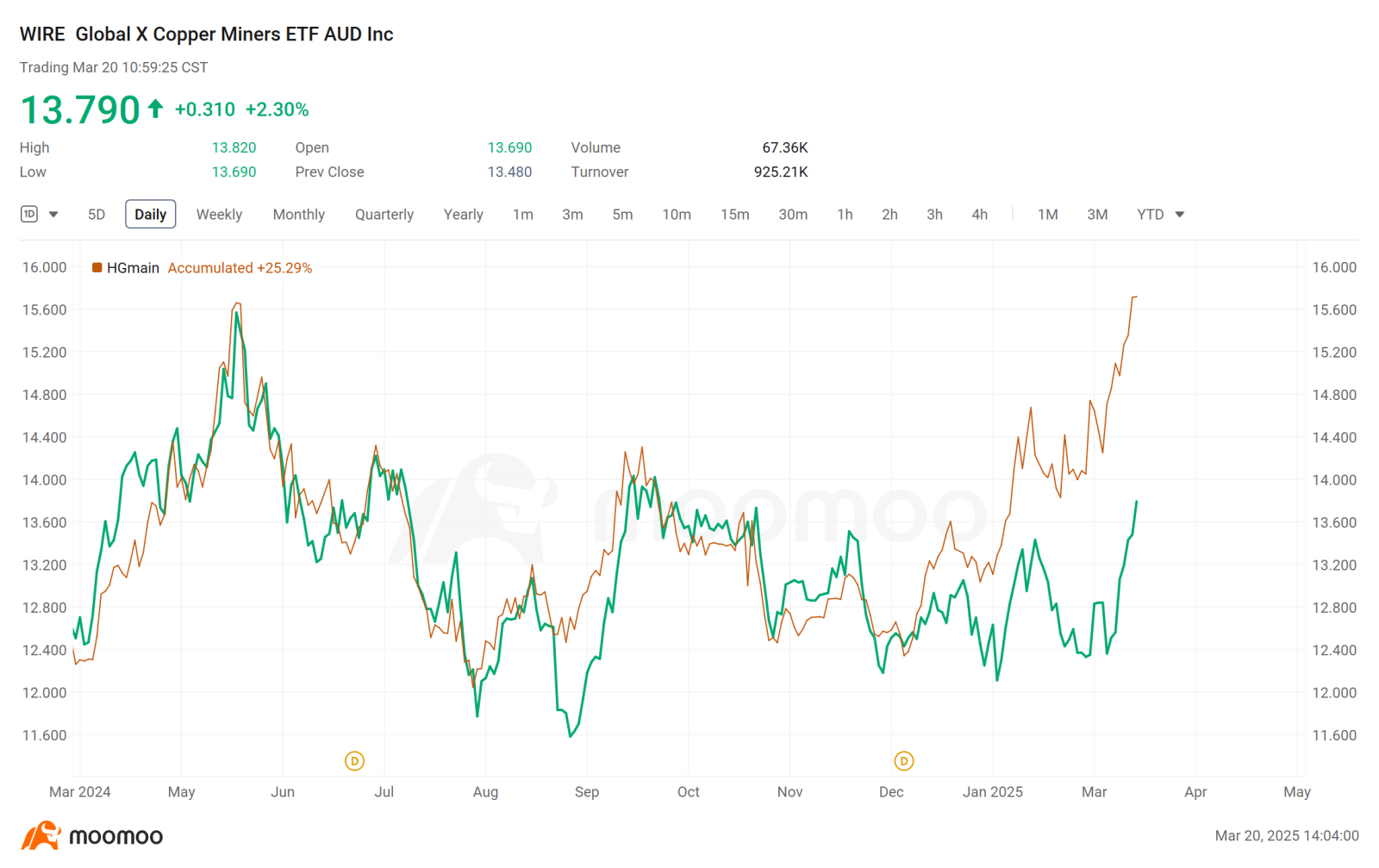Viewport: 1379px width, 868px height.
Task: Switch to the 30m interval
Action: (794, 215)
